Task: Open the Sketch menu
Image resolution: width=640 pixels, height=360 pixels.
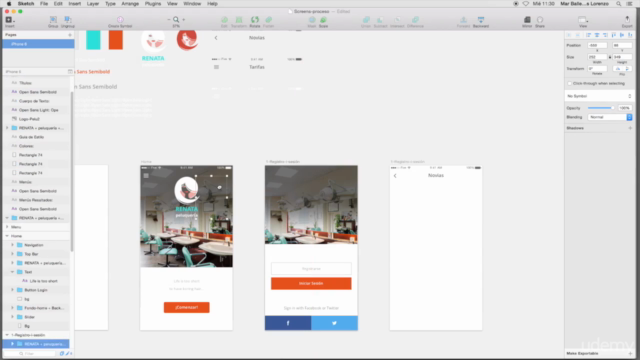Action: click(26, 4)
